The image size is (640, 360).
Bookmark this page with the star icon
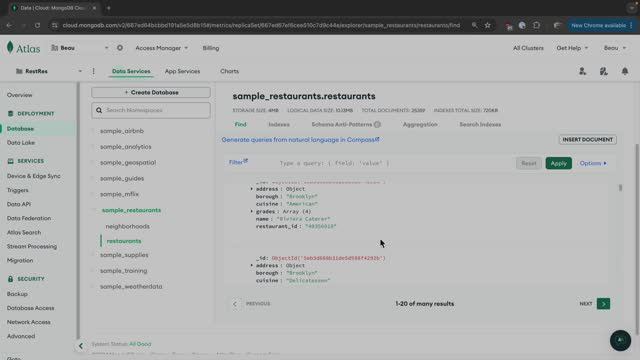pos(487,25)
